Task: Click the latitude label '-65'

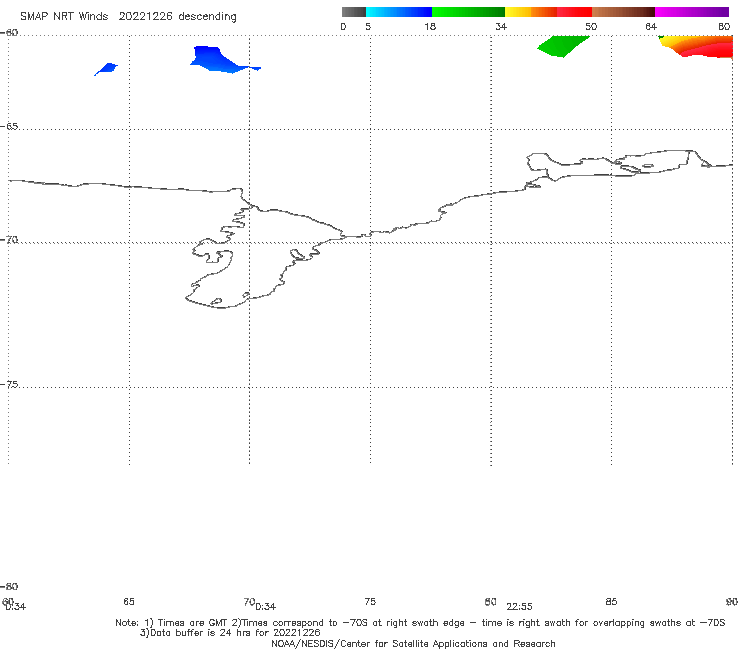Action: (9, 127)
